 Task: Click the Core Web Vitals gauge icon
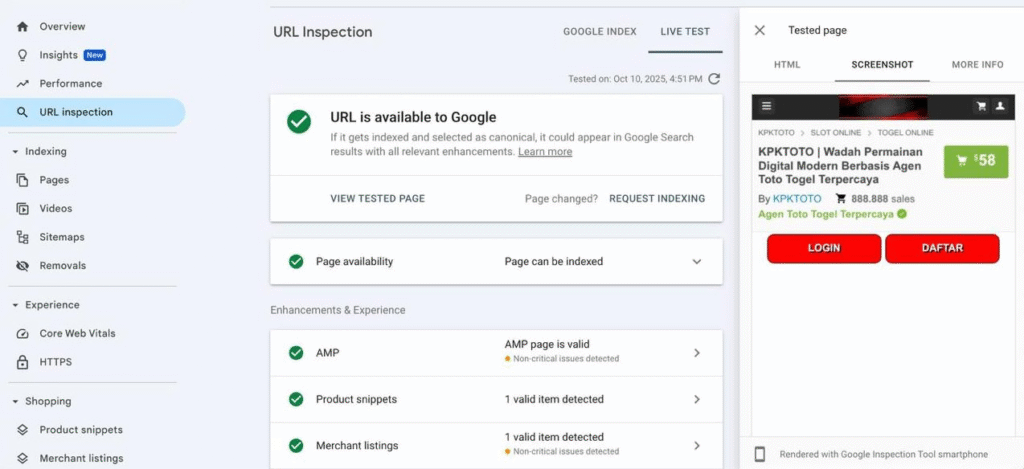pos(22,334)
